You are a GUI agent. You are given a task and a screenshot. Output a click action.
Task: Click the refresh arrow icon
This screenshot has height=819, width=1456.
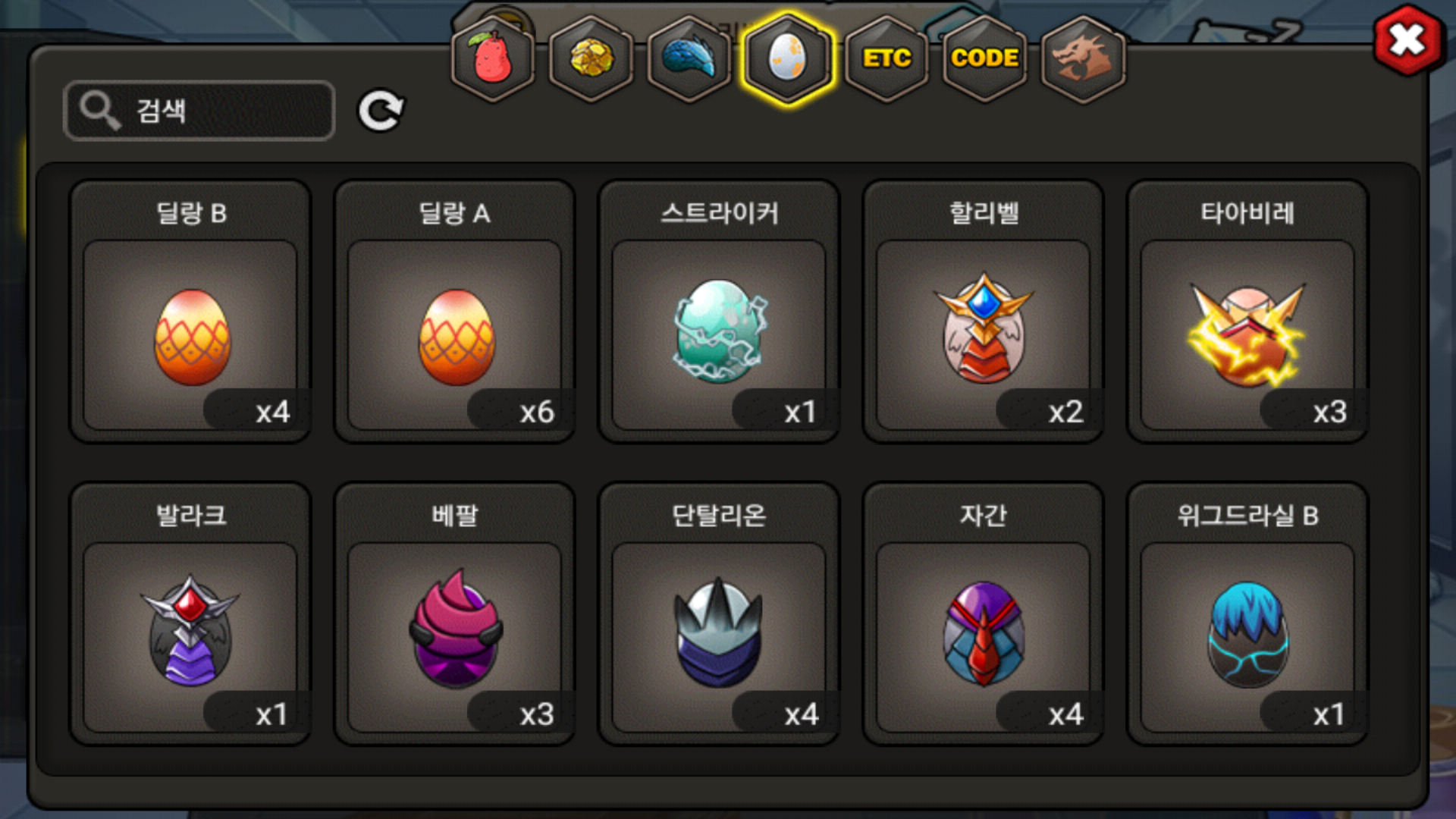381,111
